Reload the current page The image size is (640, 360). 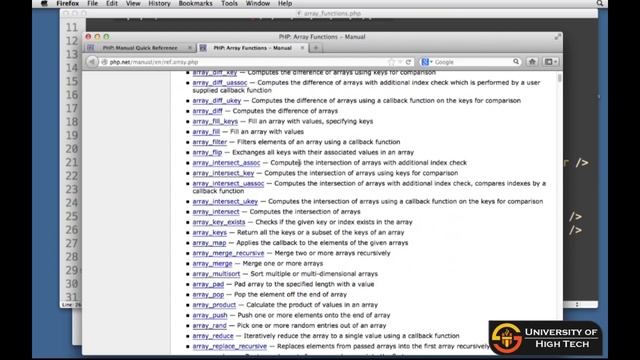pyautogui.click(x=408, y=62)
